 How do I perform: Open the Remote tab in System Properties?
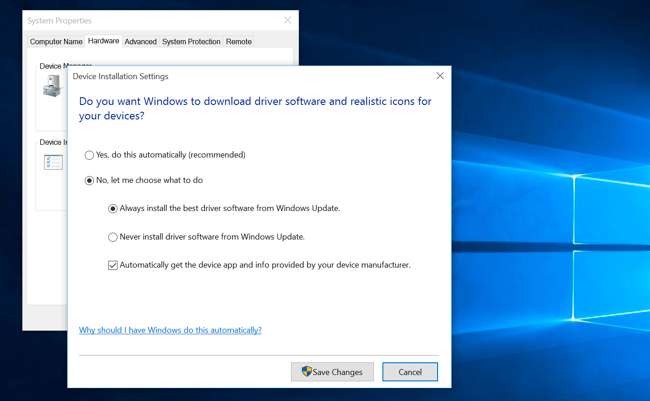point(239,41)
